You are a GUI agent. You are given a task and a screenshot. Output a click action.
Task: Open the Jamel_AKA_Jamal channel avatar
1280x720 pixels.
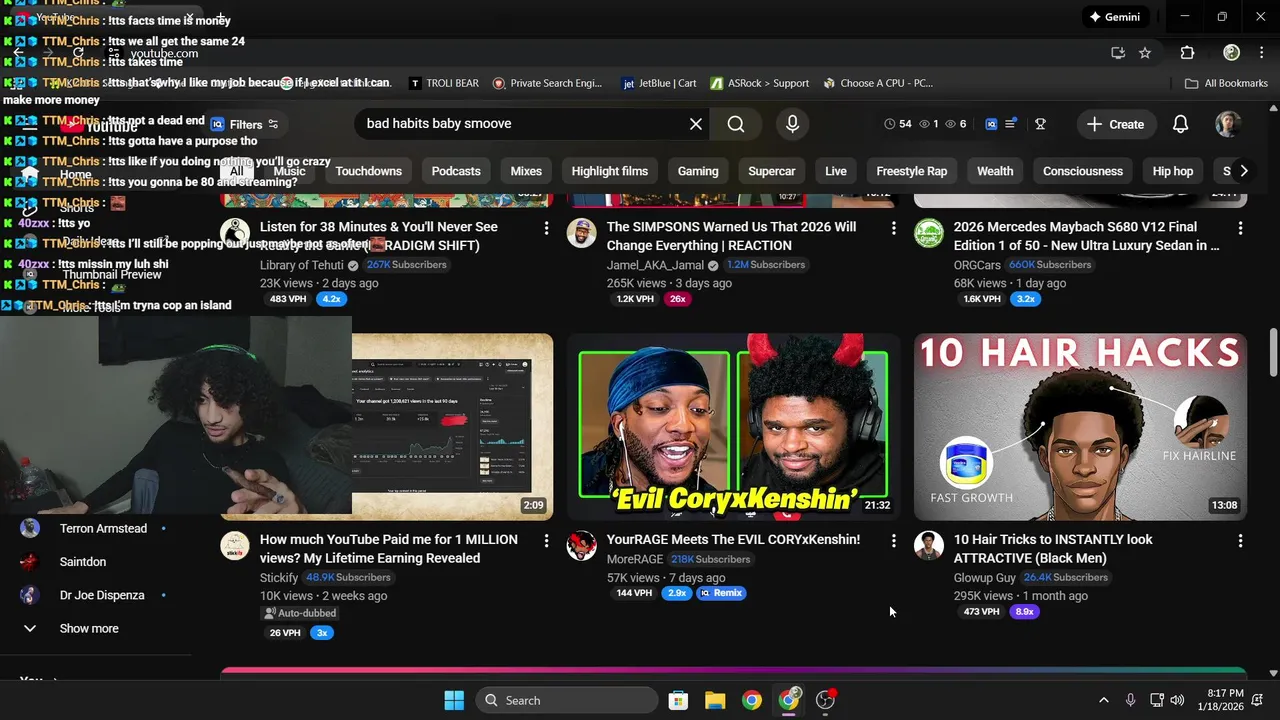(582, 233)
